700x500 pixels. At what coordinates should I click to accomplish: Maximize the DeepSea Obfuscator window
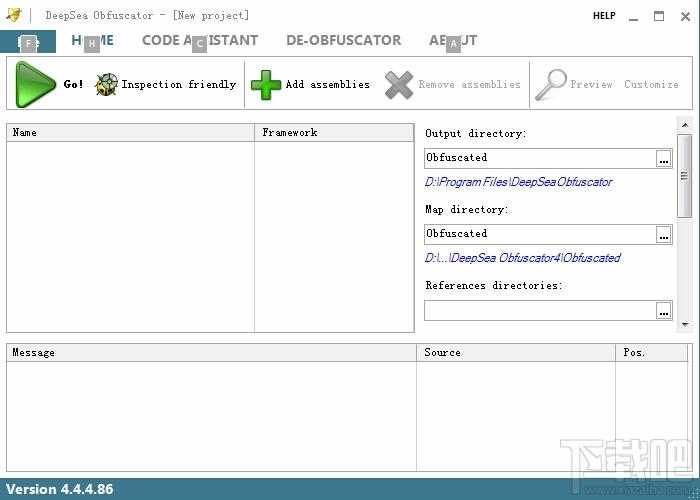659,16
